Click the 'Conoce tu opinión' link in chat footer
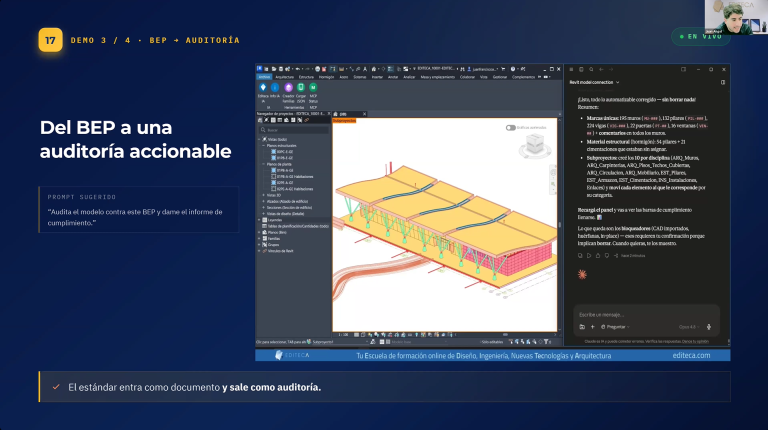Image resolution: width=768 pixels, height=430 pixels. tap(696, 341)
